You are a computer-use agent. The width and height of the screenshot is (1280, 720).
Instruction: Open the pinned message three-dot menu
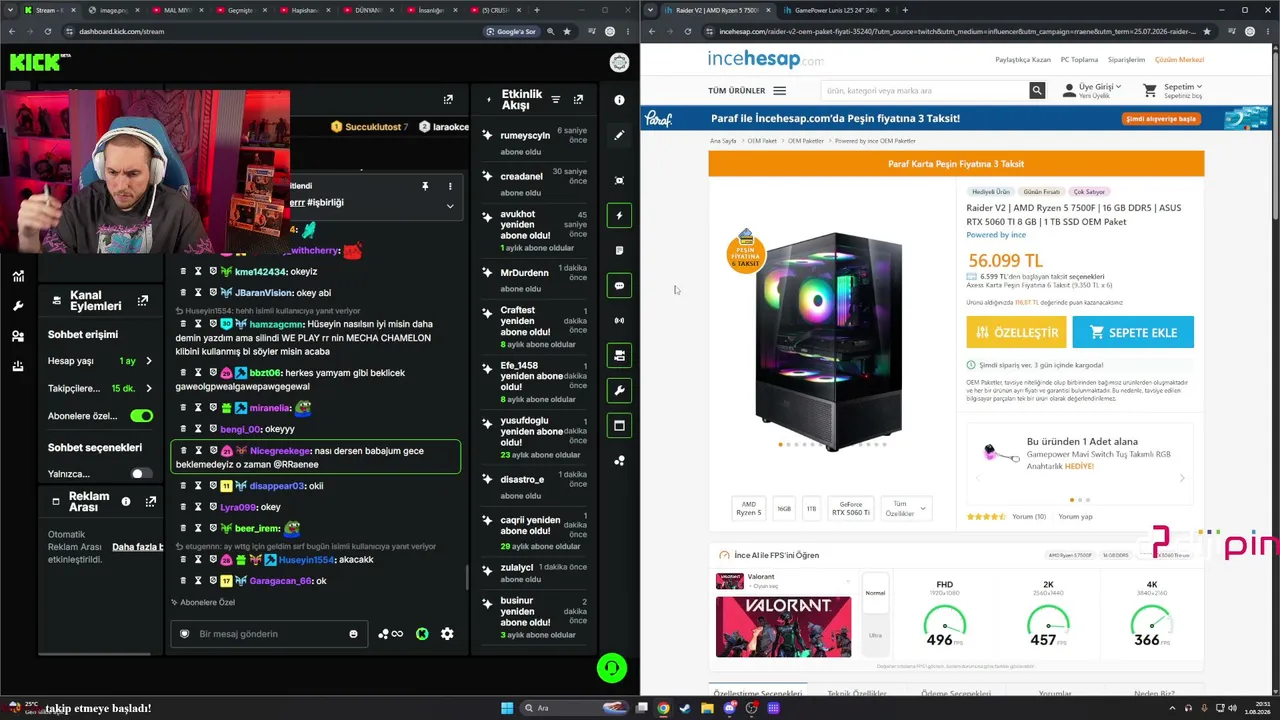tap(450, 186)
